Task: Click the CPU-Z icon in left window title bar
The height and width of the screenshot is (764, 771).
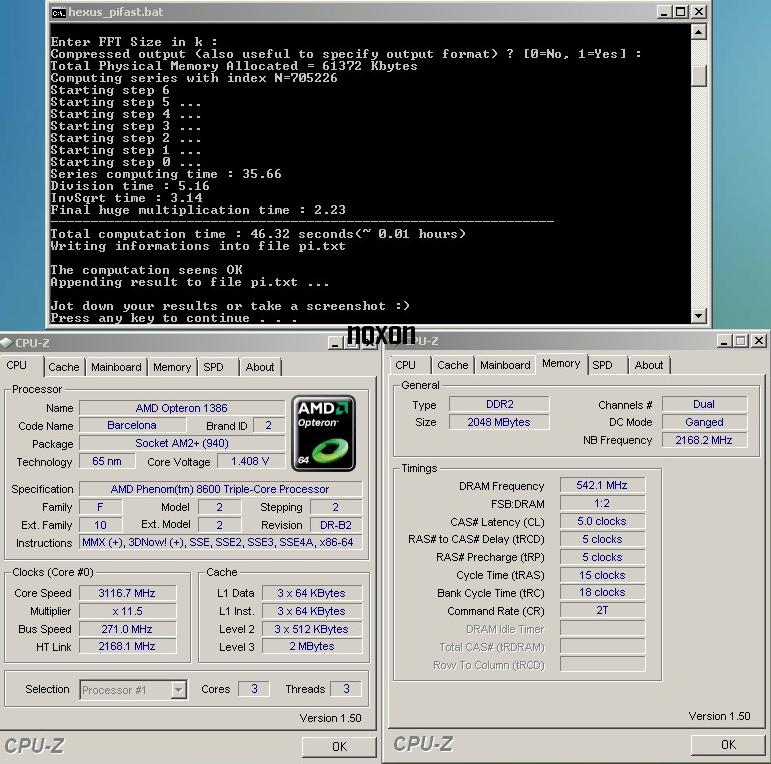Action: [6, 342]
